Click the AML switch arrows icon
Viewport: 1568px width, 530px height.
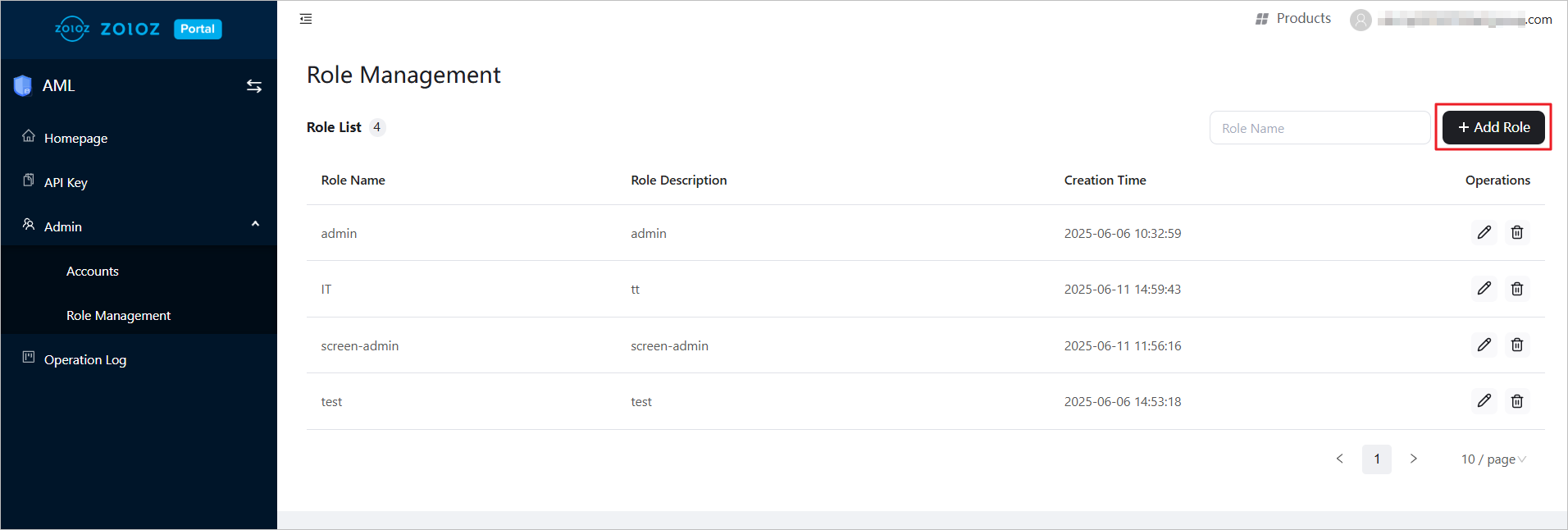[x=254, y=86]
